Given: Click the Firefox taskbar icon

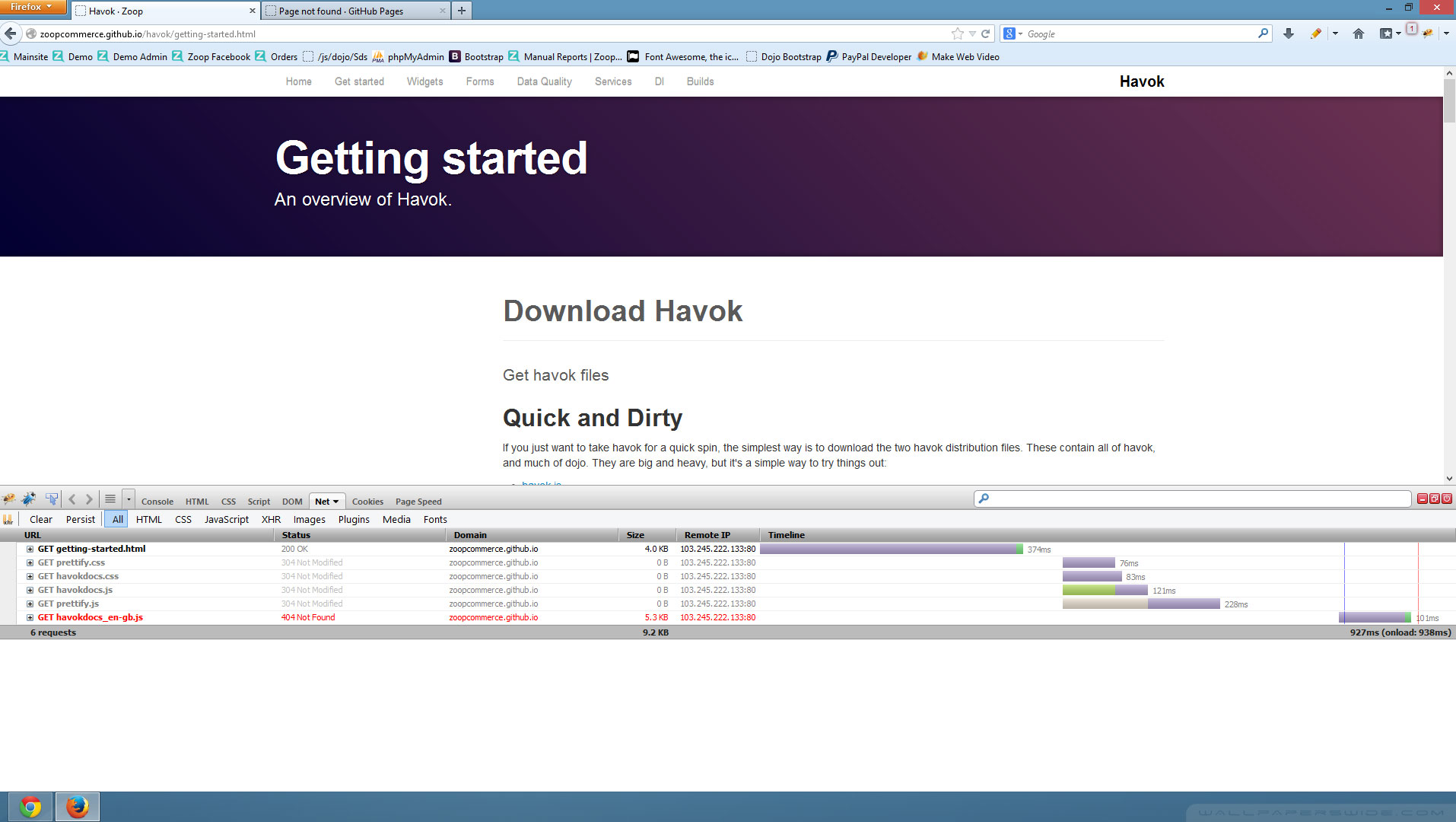Looking at the screenshot, I should (x=77, y=807).
